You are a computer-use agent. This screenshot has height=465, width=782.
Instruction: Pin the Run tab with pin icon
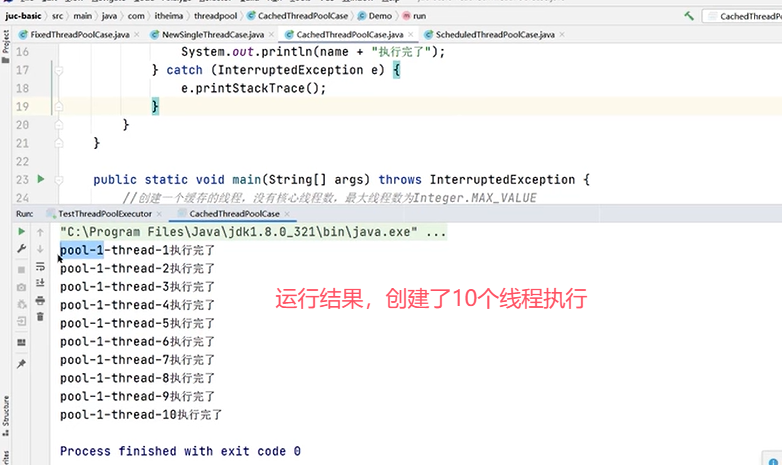tap(21, 364)
